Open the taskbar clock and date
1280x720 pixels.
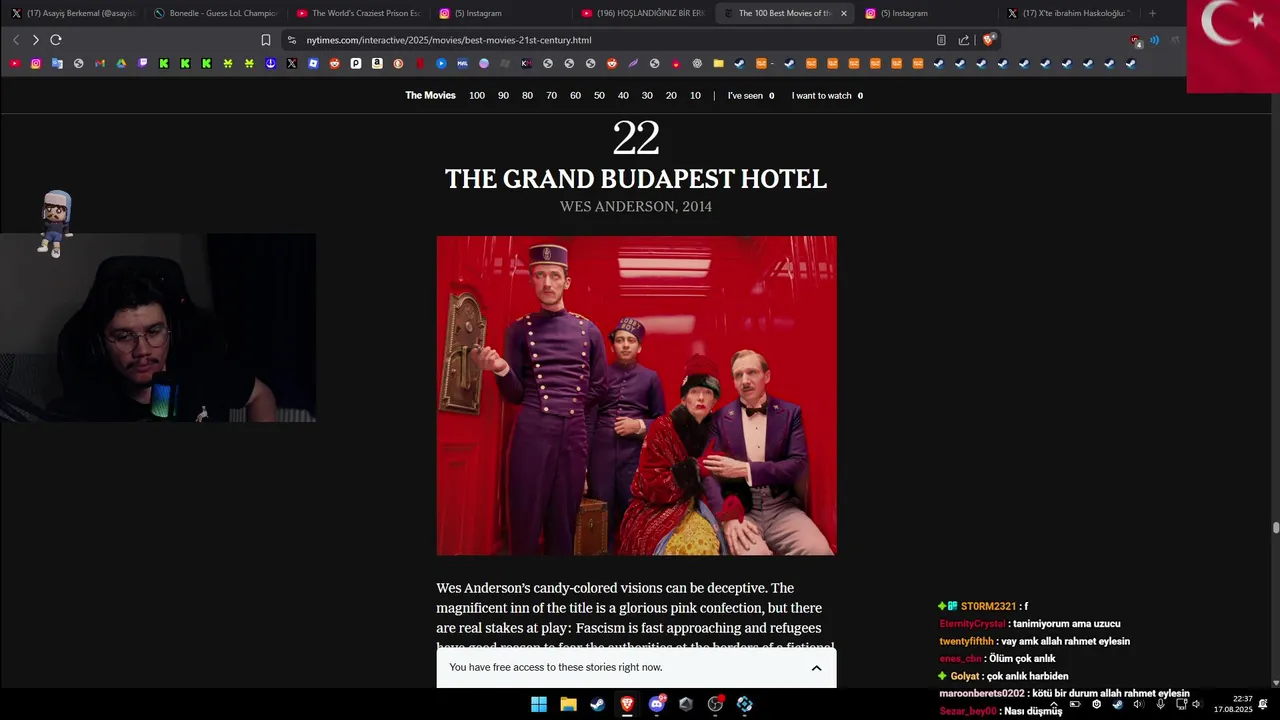click(x=1233, y=705)
